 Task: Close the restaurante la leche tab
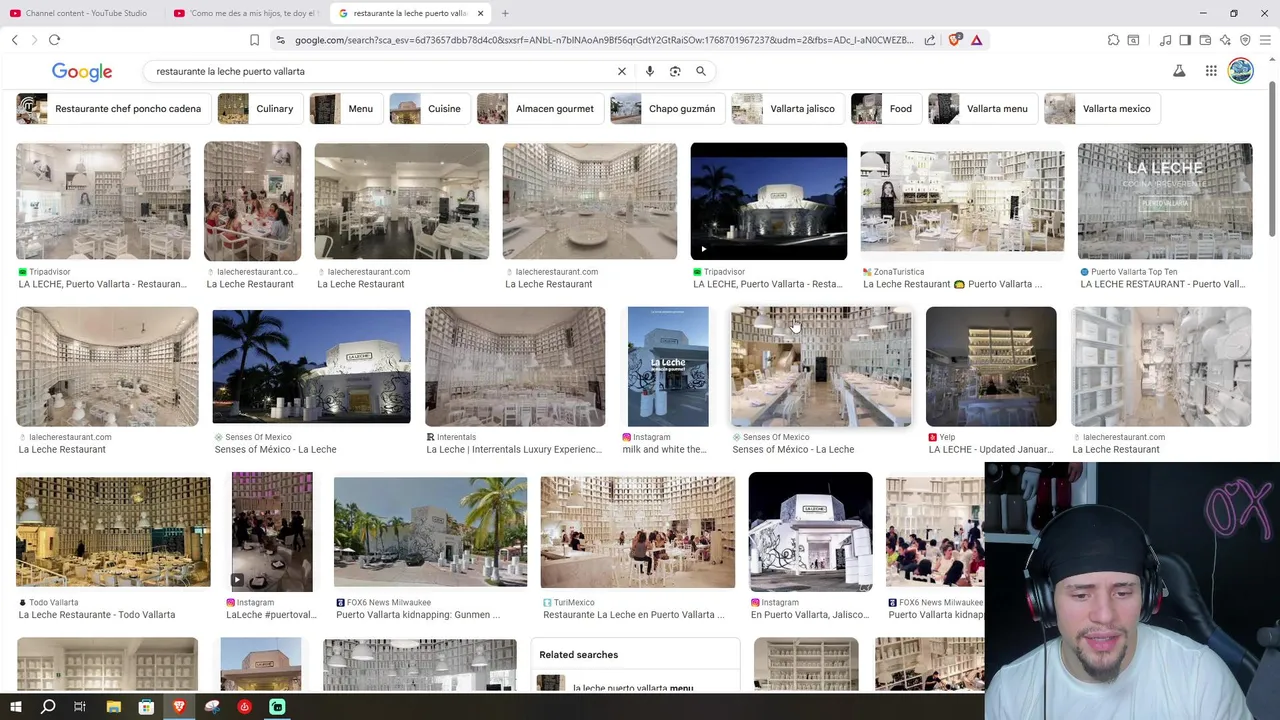(480, 13)
